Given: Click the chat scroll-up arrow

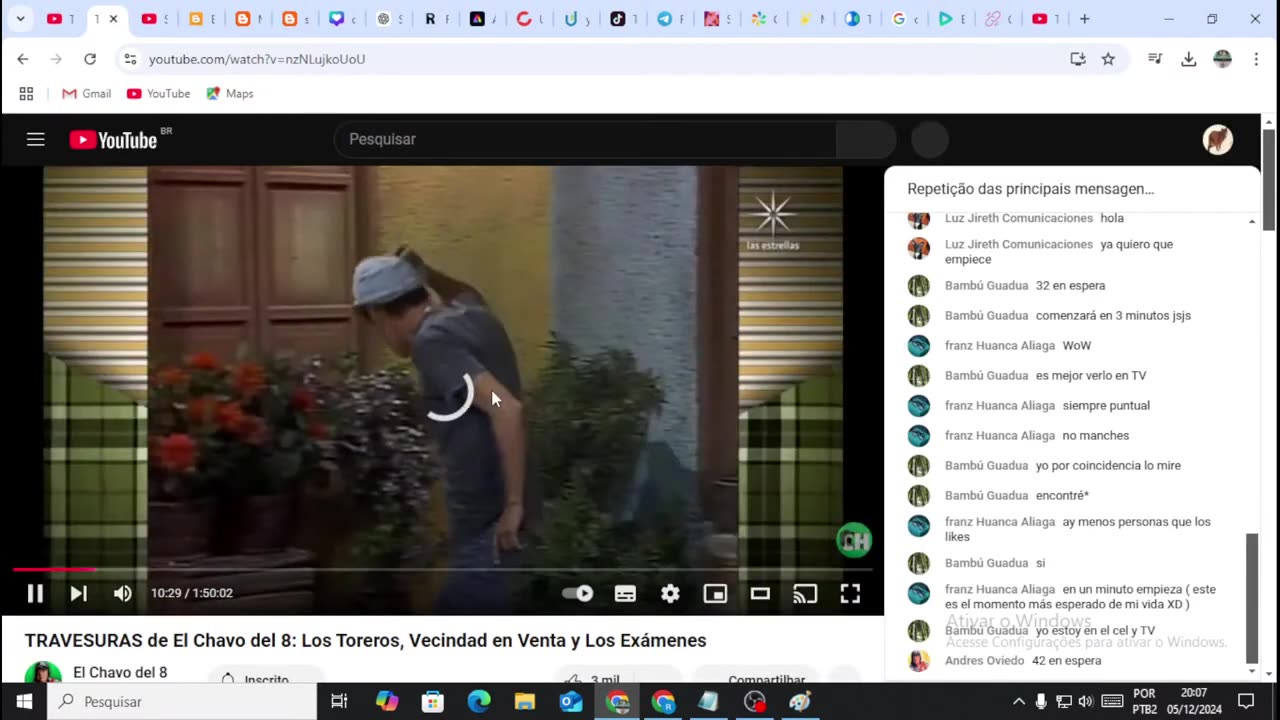Looking at the screenshot, I should (x=1252, y=221).
